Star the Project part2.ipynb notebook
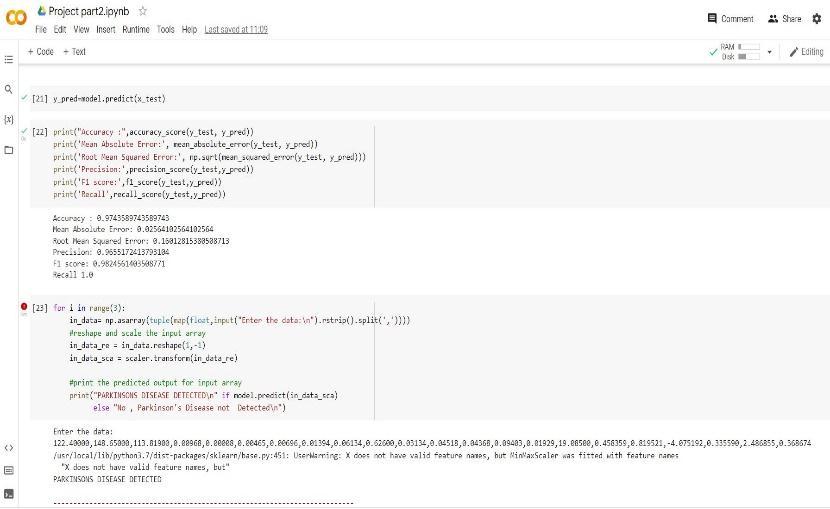Viewport: 830px width, 509px height. [x=143, y=11]
